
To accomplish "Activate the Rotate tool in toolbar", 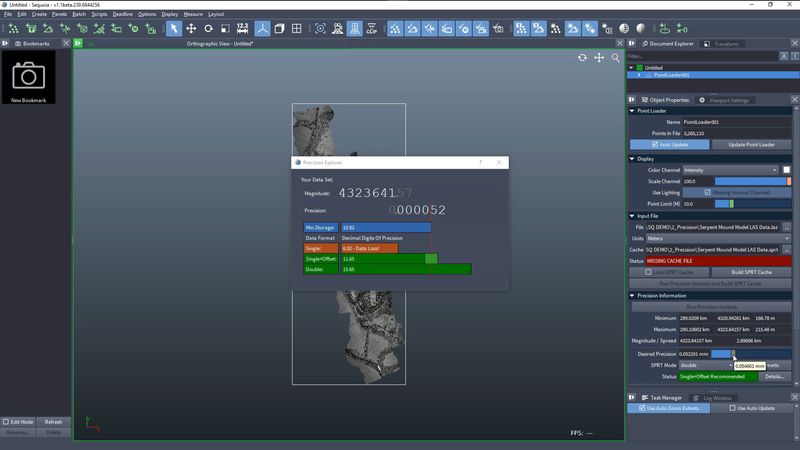I will 207,29.
